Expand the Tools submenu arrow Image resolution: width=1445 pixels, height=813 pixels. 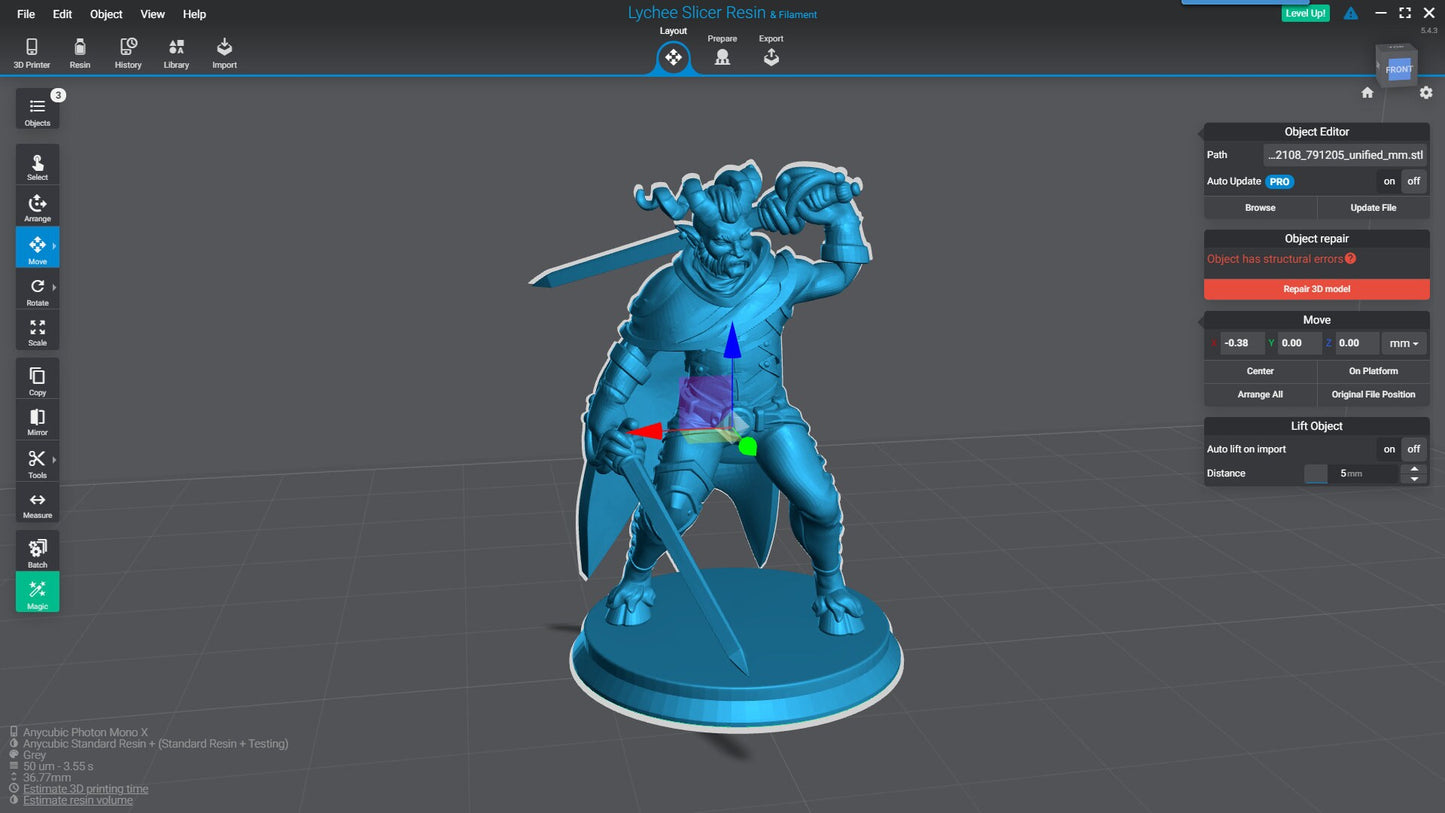point(54,459)
